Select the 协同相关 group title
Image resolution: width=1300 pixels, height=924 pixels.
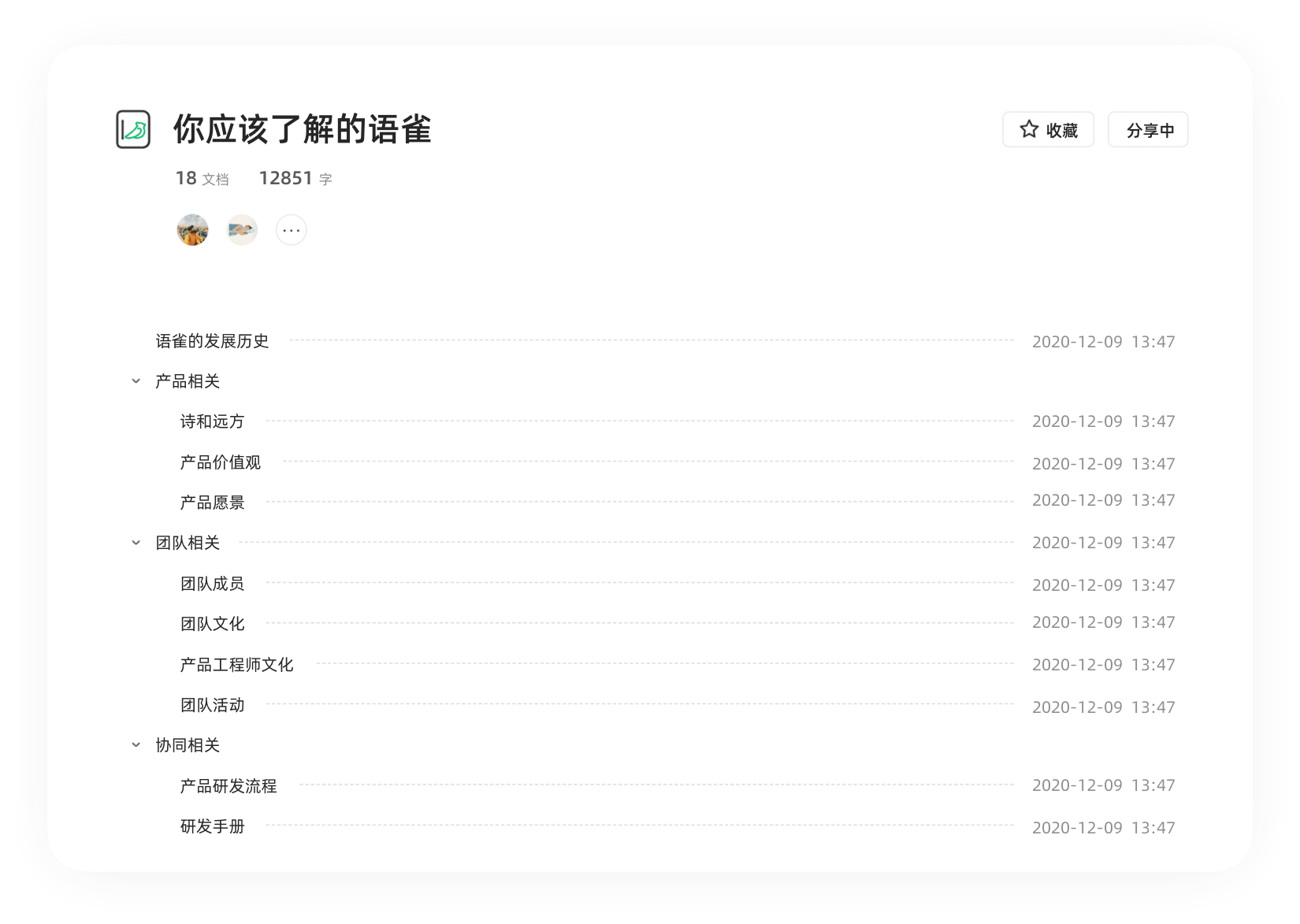(x=188, y=745)
